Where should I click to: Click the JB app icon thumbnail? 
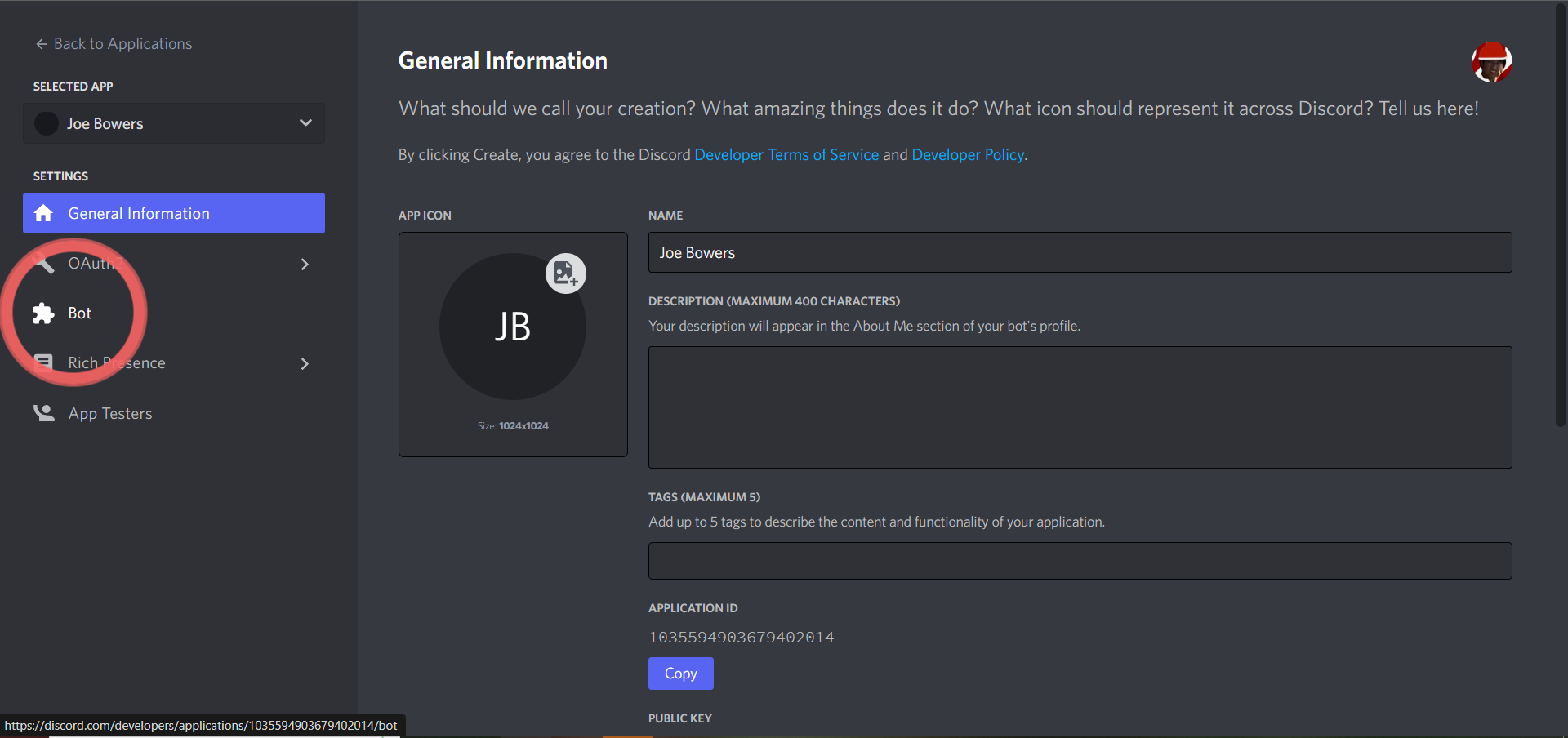(x=513, y=327)
